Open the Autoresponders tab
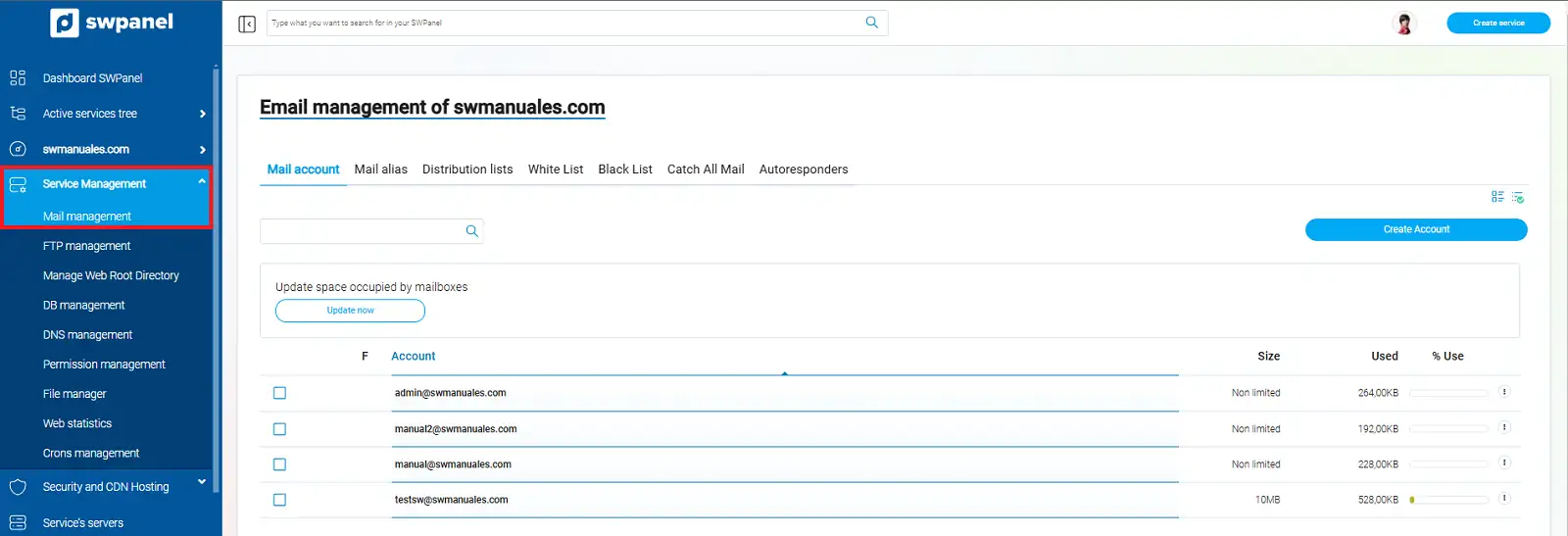Viewport: 1568px width, 536px height. pyautogui.click(x=804, y=170)
